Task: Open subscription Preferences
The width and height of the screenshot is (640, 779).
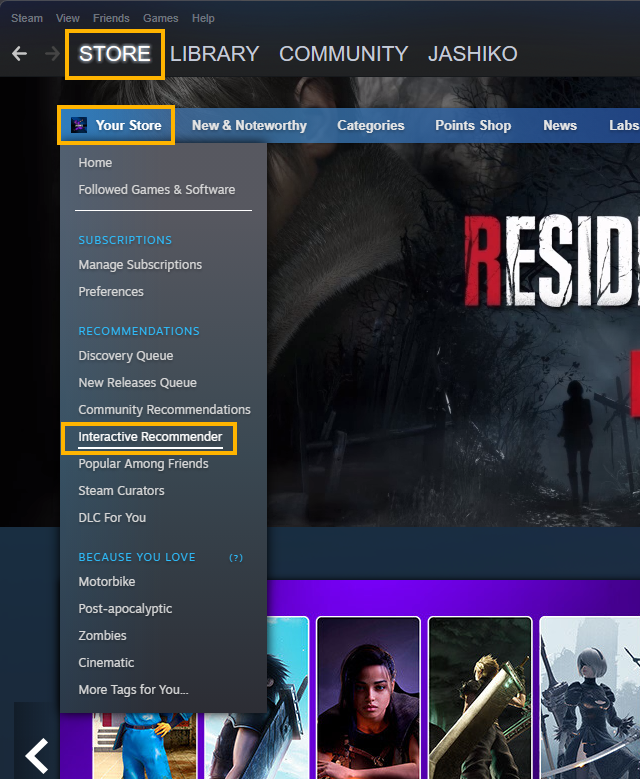Action: [x=111, y=292]
